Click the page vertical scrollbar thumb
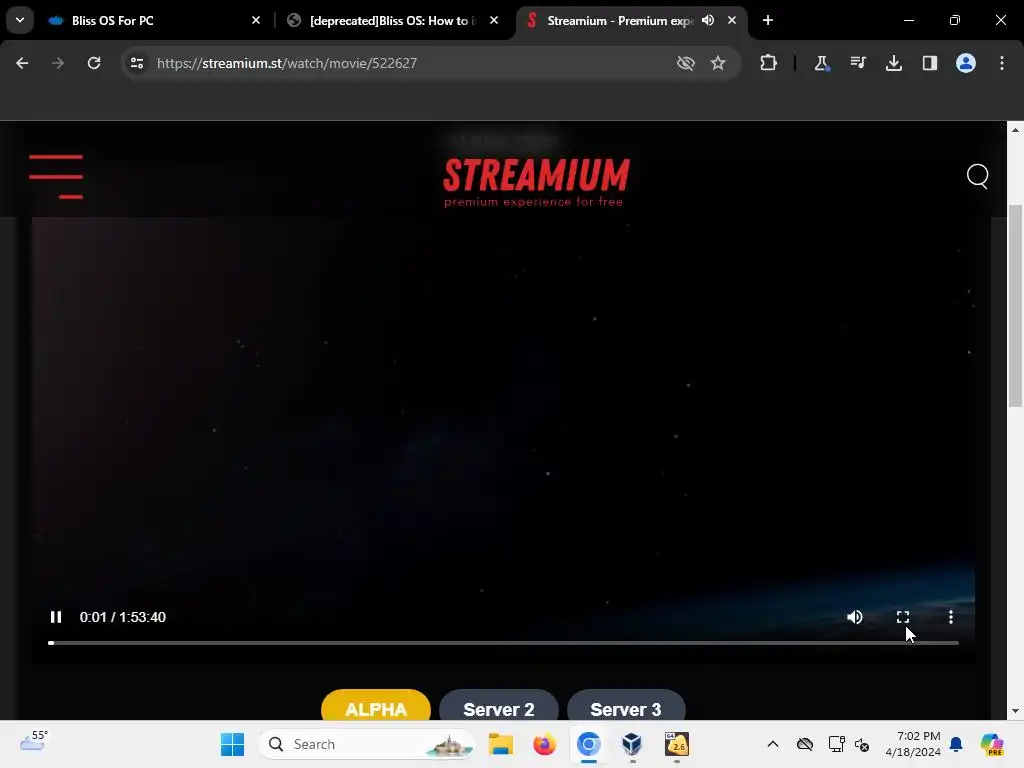Viewport: 1024px width, 768px height. click(1015, 306)
